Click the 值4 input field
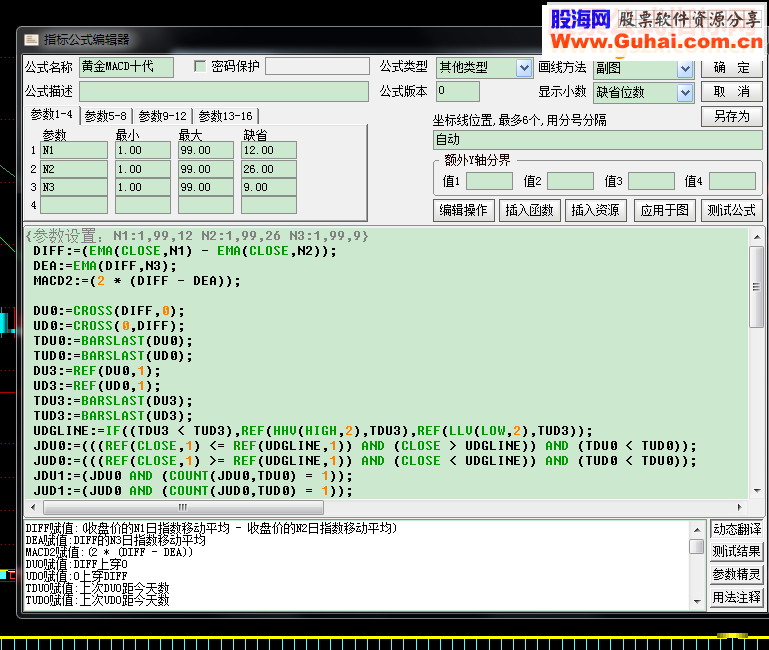The height and width of the screenshot is (650, 769). 732,181
